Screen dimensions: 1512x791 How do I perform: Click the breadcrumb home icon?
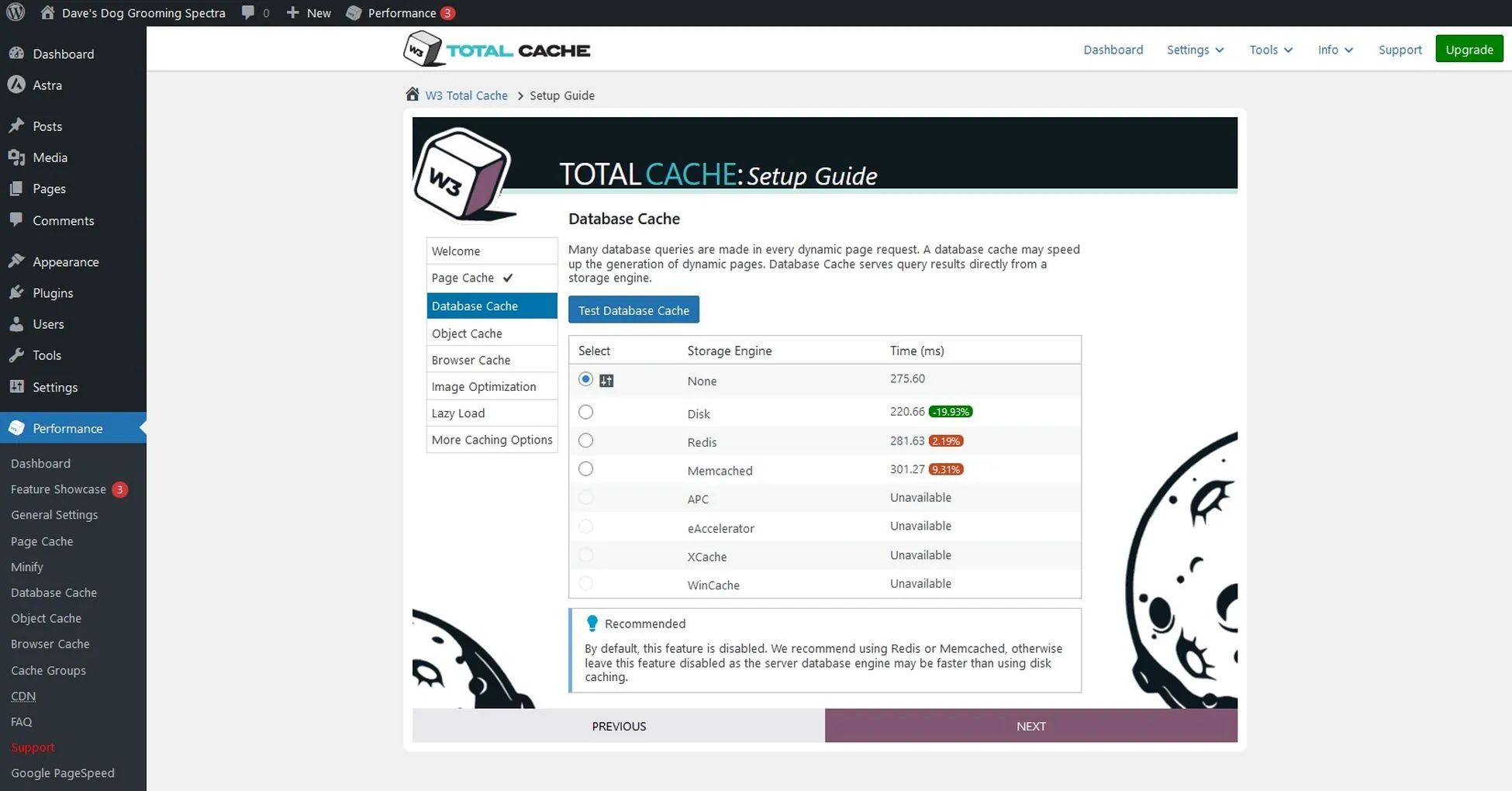(x=413, y=95)
